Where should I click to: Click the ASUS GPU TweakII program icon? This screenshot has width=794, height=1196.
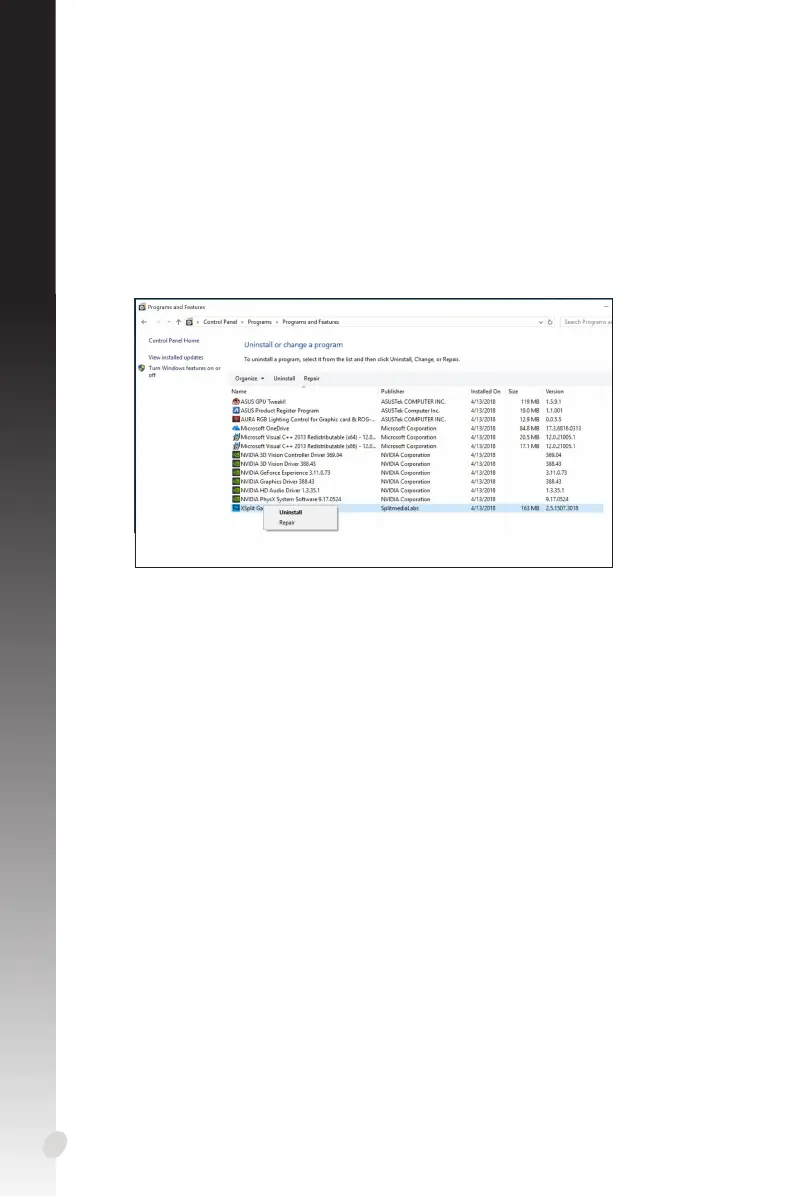236,401
